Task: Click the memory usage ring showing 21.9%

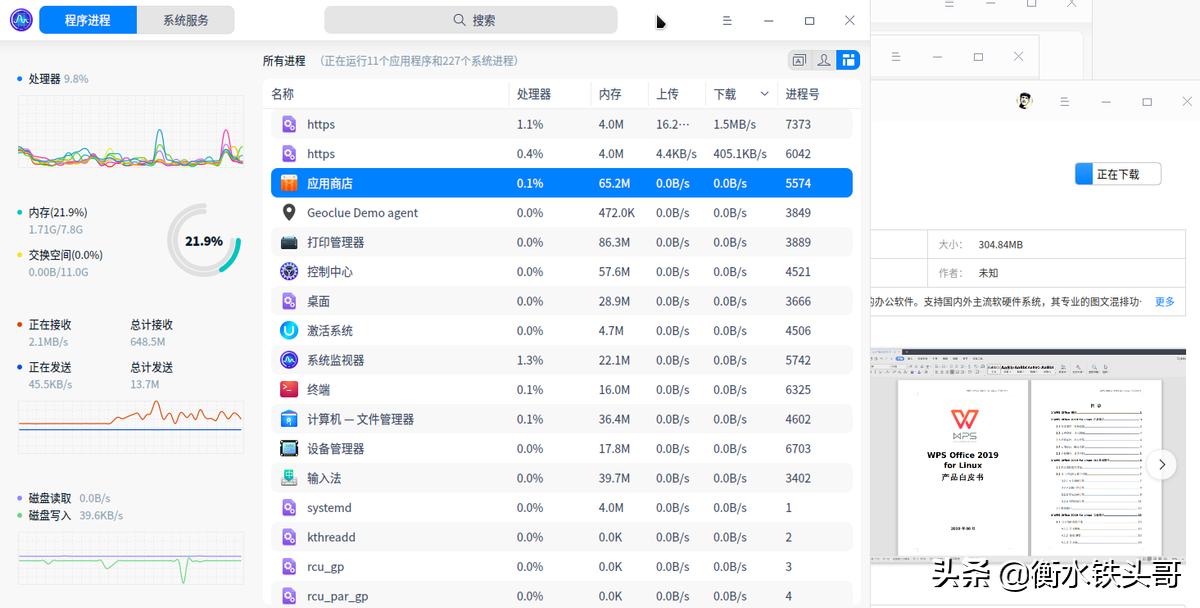Action: pyautogui.click(x=203, y=240)
